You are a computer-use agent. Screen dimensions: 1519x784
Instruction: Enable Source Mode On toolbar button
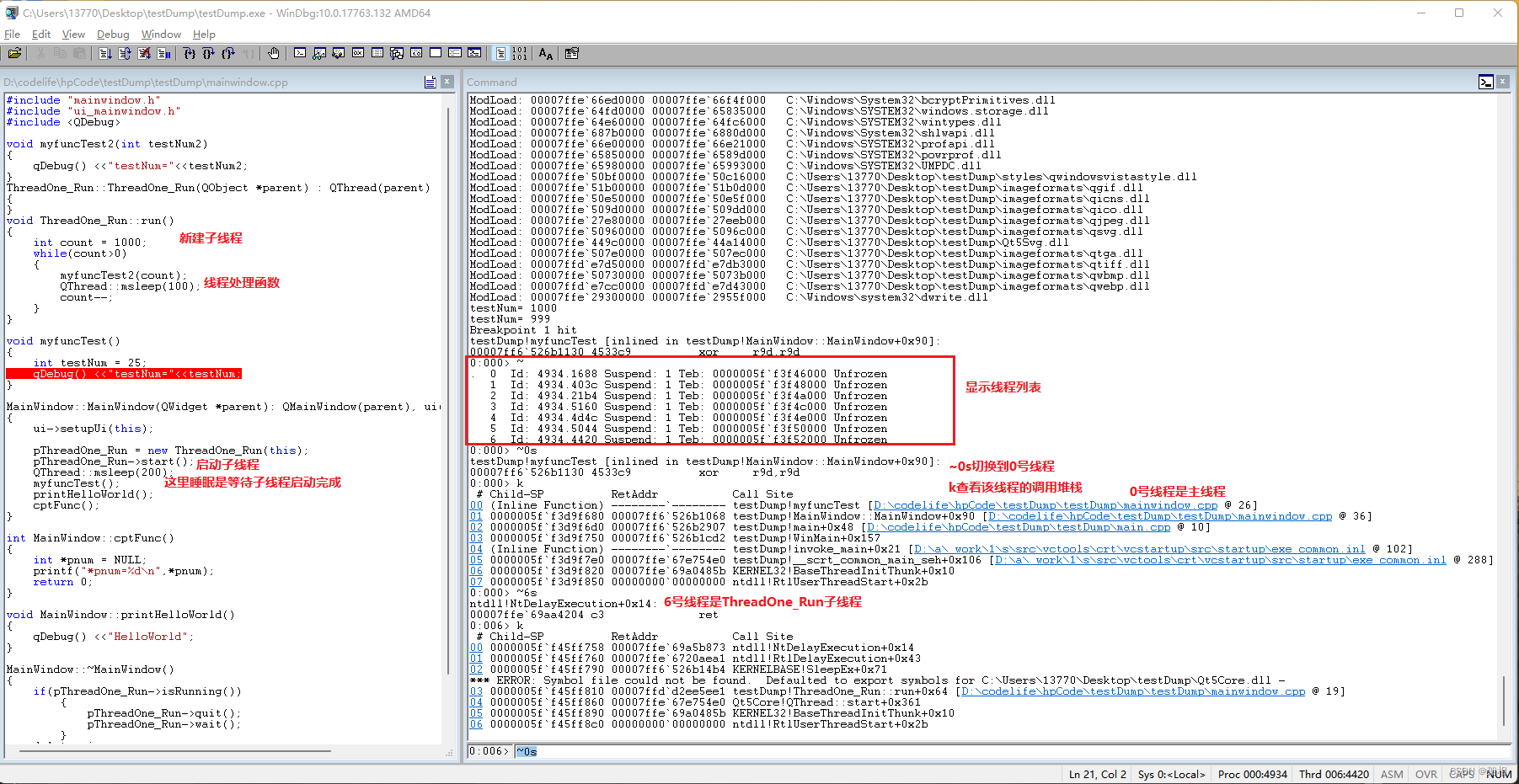[500, 53]
